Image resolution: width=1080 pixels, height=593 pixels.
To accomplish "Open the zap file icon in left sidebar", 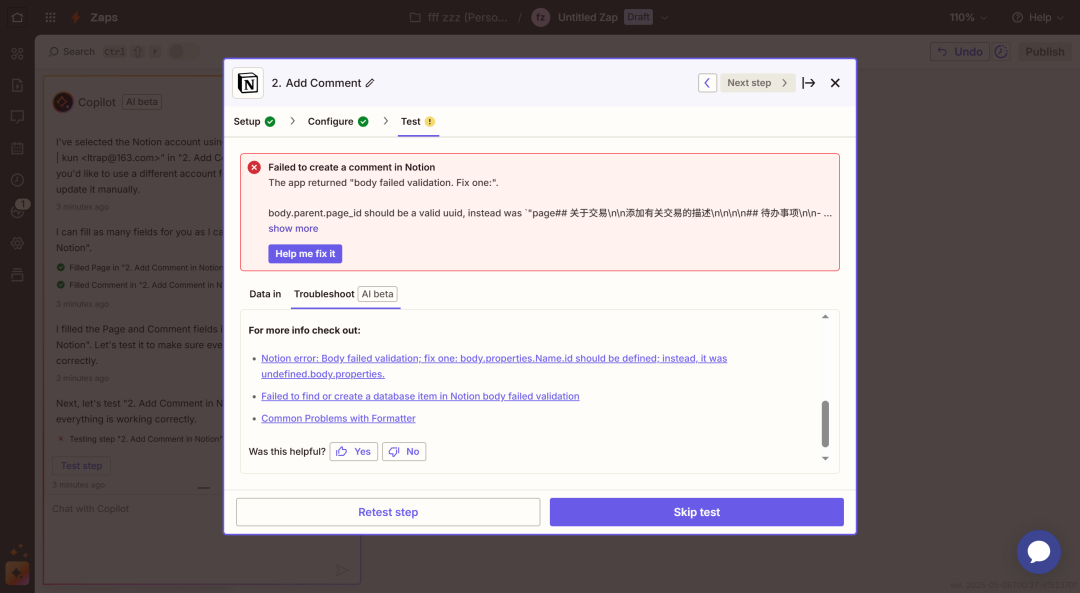I will point(17,85).
